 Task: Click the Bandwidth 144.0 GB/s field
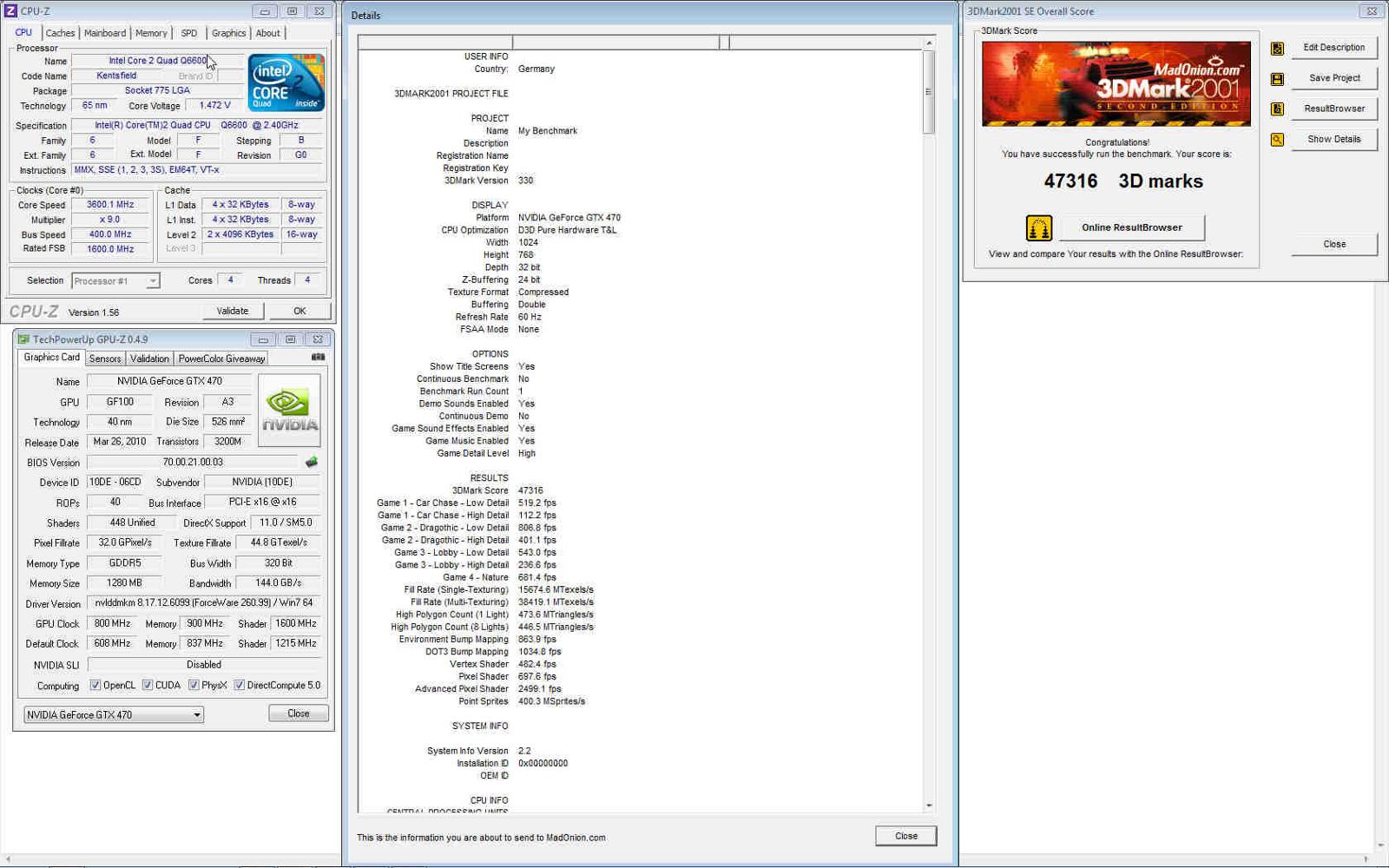tap(279, 583)
